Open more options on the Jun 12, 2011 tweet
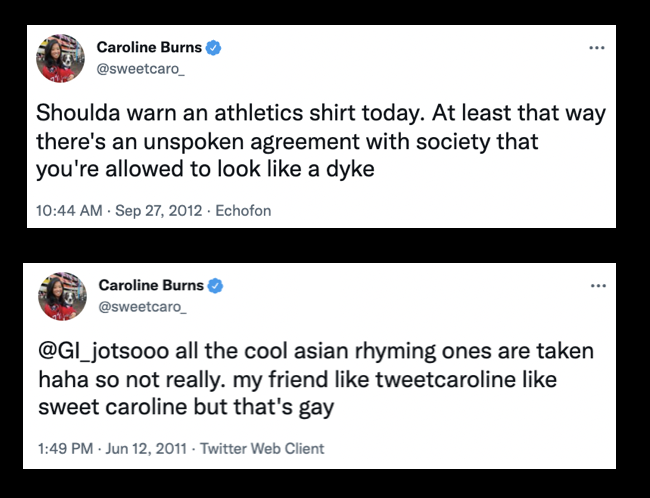 tap(598, 286)
